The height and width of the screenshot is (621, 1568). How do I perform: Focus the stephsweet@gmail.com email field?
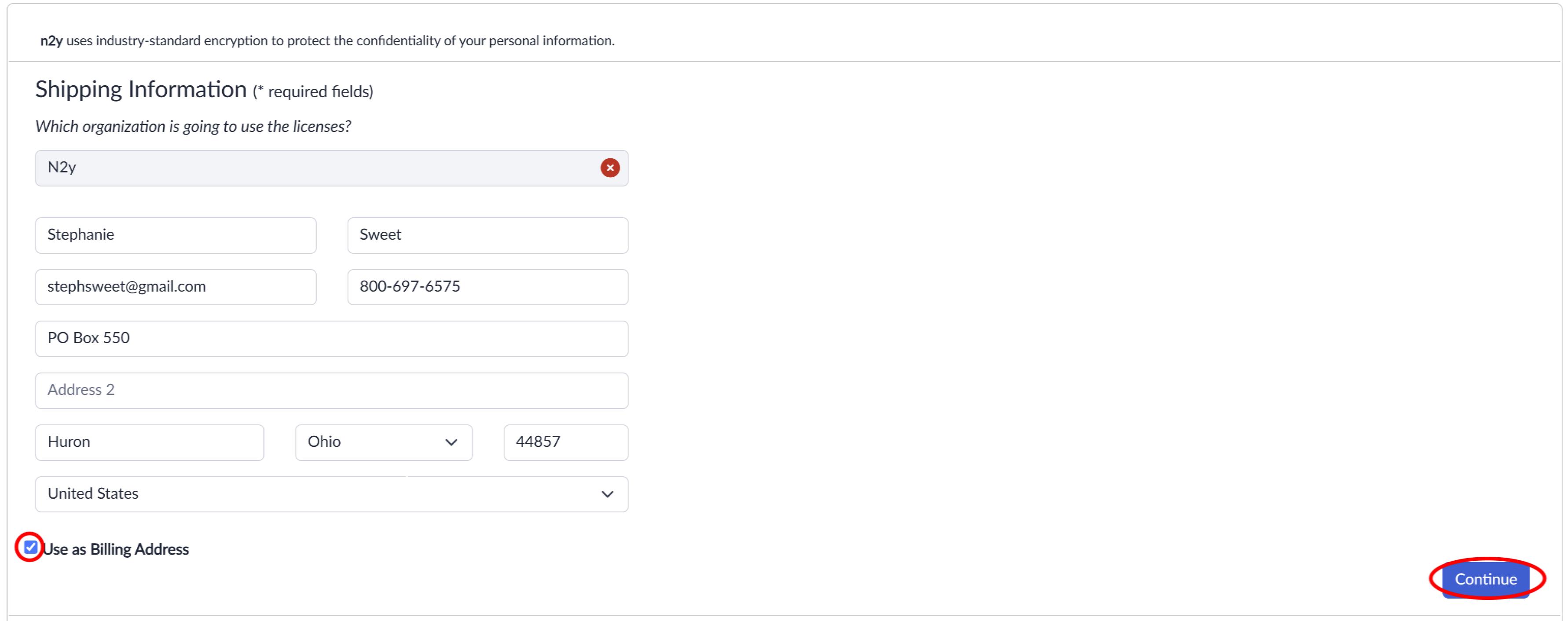point(176,286)
